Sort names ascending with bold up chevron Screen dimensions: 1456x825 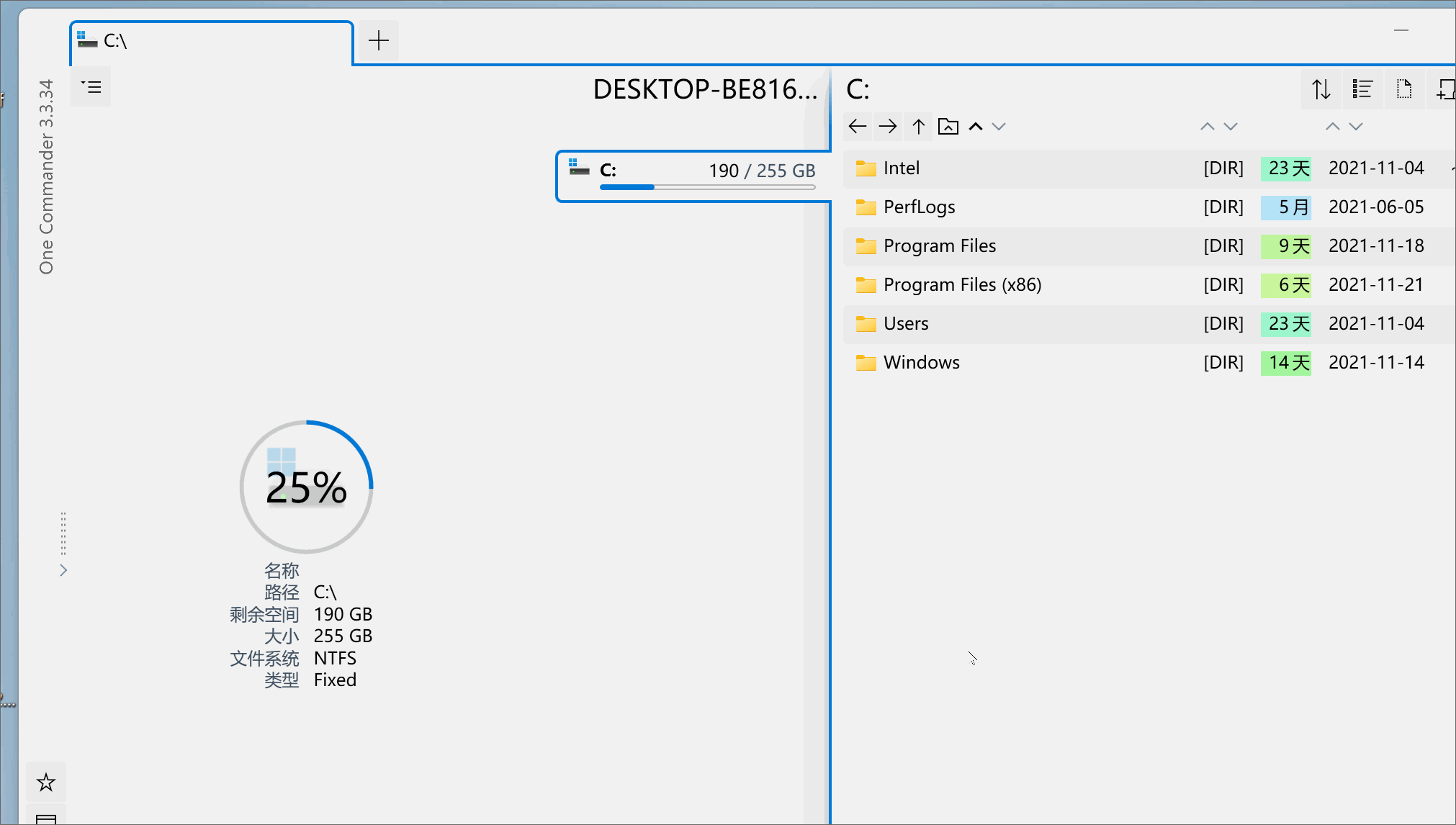tap(976, 127)
